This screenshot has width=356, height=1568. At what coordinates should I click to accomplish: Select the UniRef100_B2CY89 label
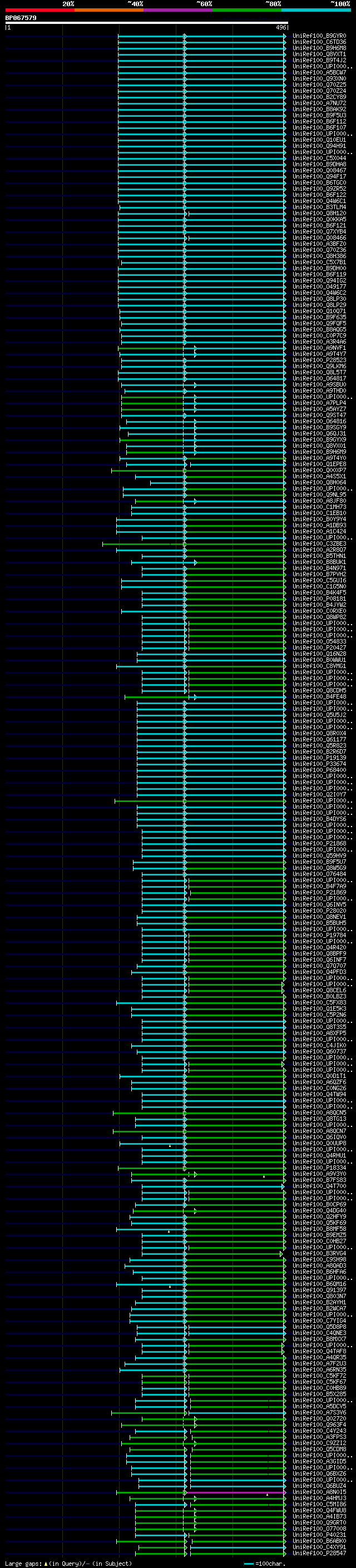point(319,97)
